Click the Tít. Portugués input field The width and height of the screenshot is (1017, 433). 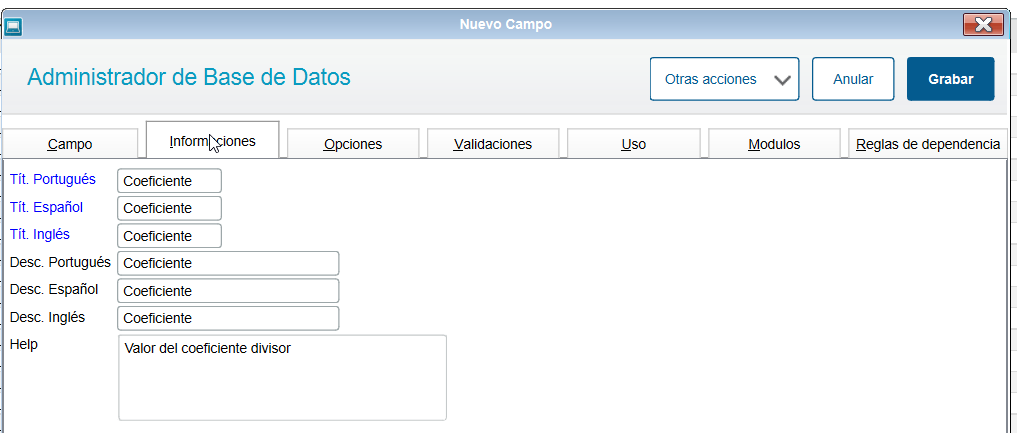[x=169, y=181]
